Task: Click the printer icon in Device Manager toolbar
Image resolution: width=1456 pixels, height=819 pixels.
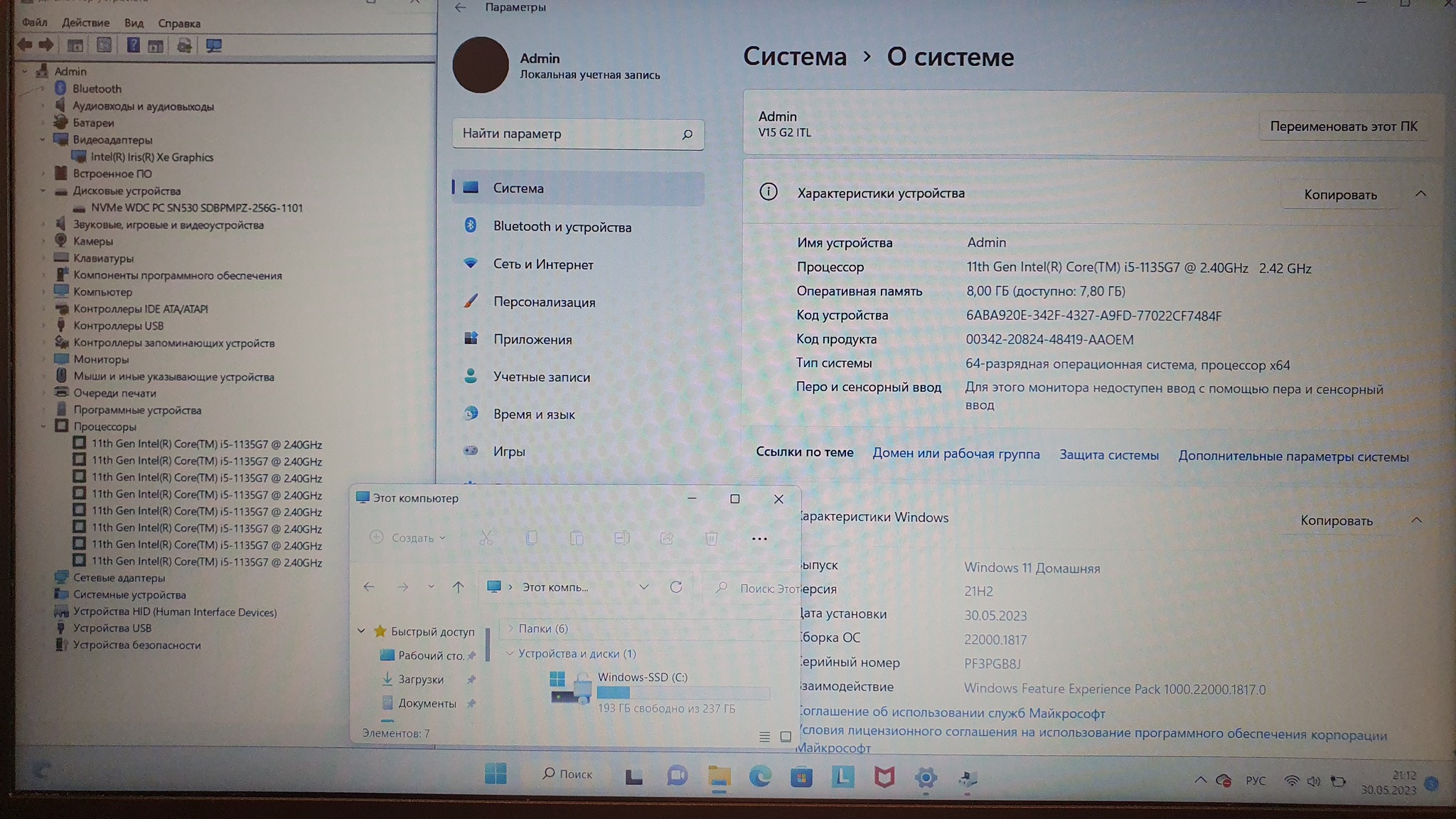Action: pos(184,46)
